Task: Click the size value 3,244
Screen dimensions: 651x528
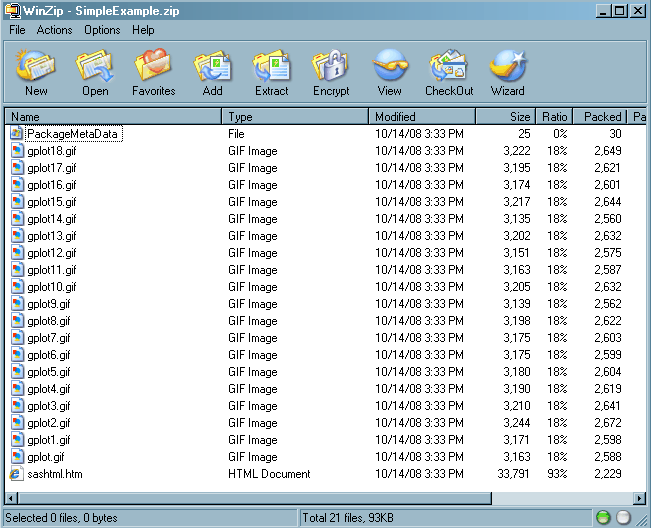Action: click(x=516, y=423)
